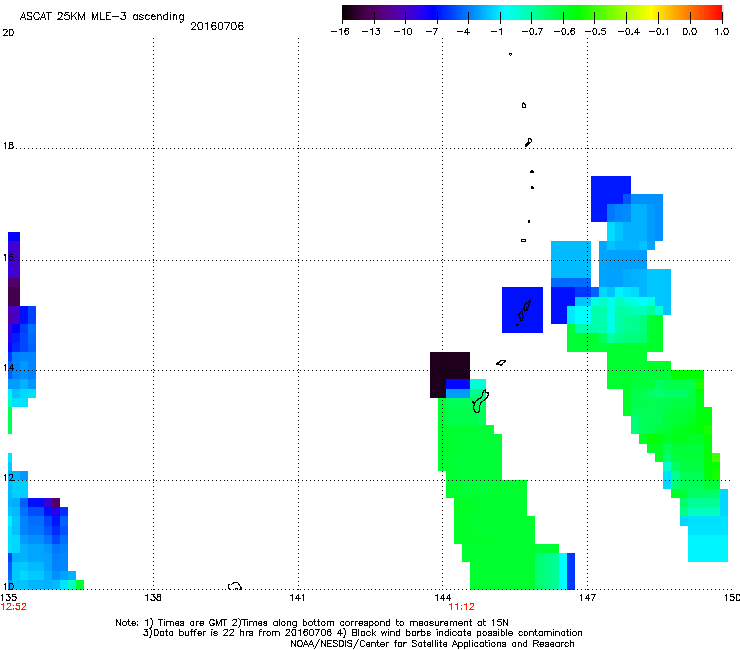Click the island outline near 10N bottom edge
Screen dimensions: 740x650
pos(235,586)
